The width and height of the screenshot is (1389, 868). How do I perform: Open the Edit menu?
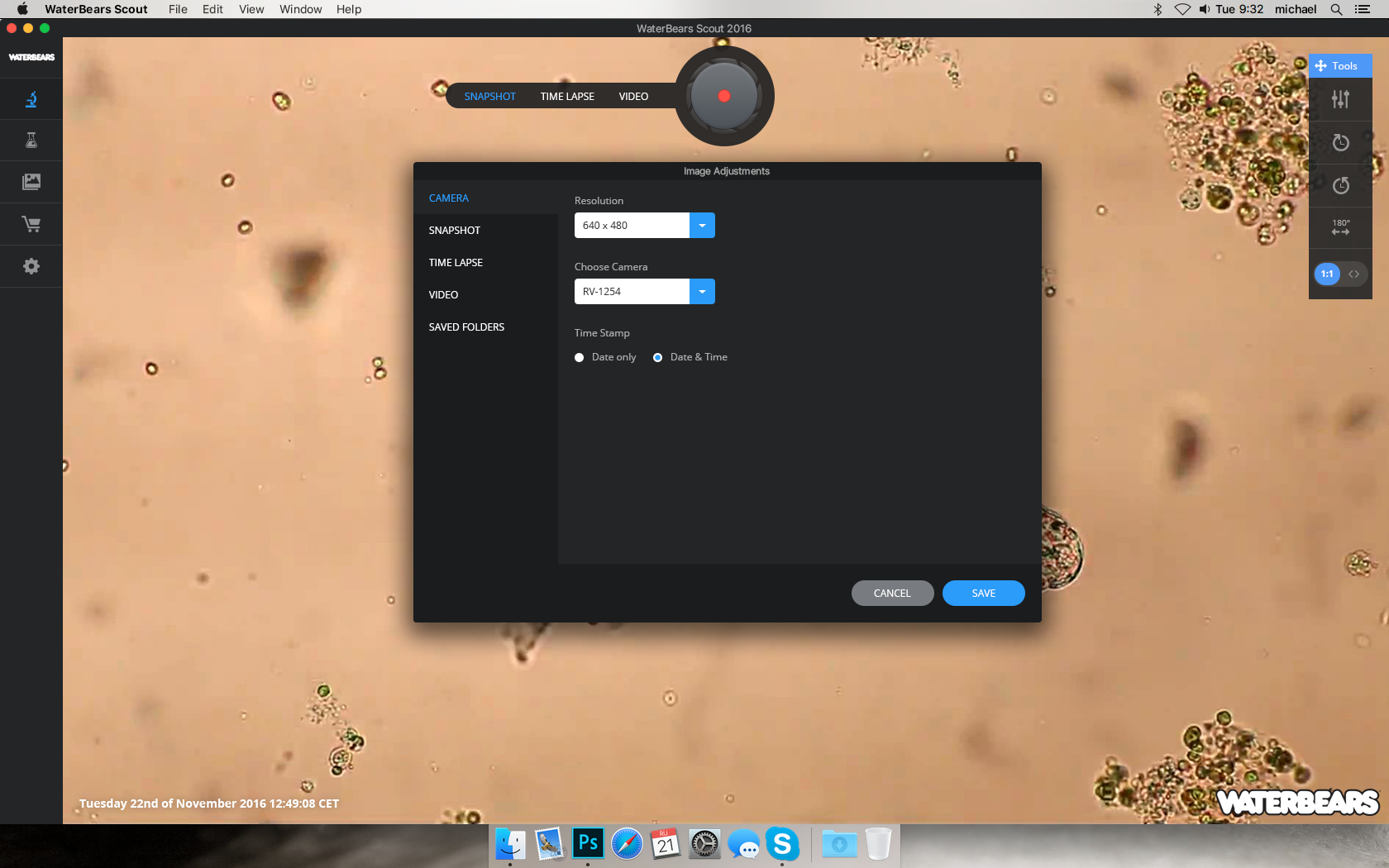(x=212, y=9)
